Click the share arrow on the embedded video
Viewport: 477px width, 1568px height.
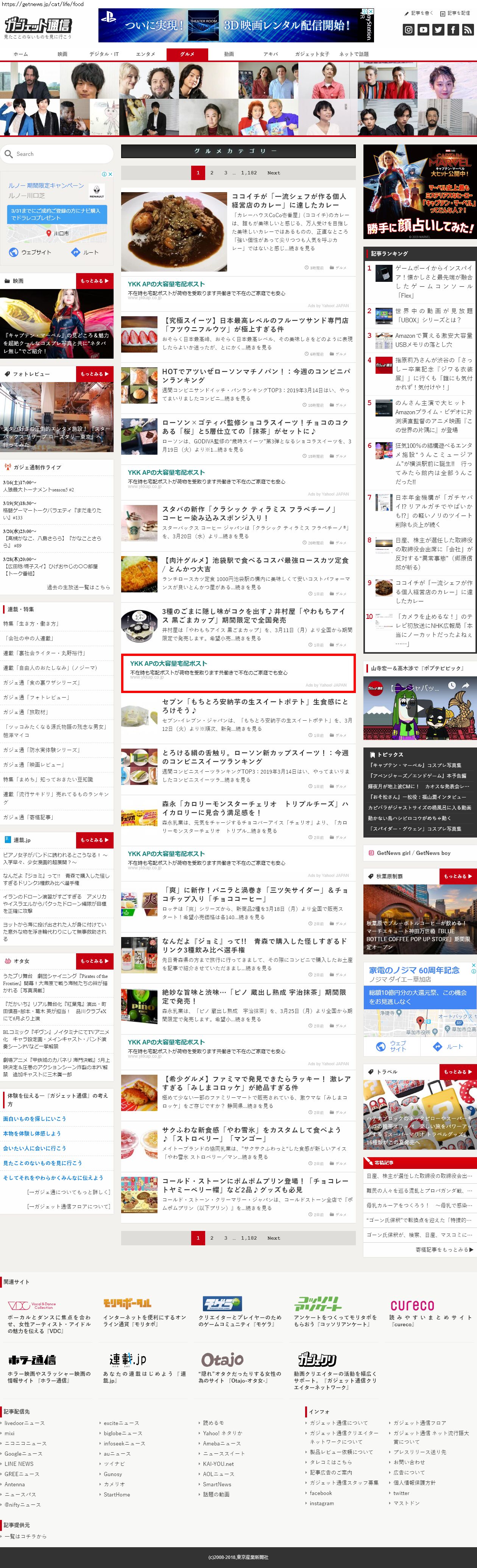[466, 686]
